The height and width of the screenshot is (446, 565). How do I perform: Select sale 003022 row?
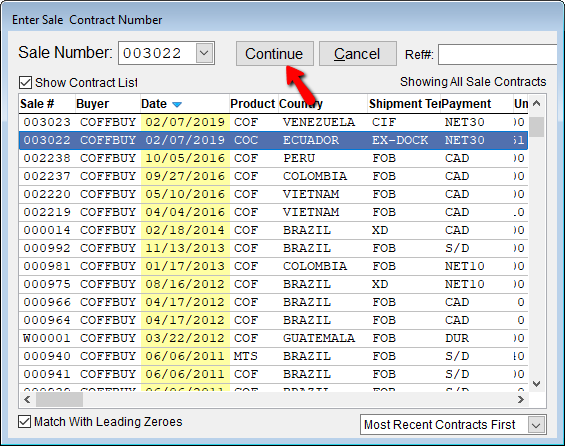pos(273,140)
